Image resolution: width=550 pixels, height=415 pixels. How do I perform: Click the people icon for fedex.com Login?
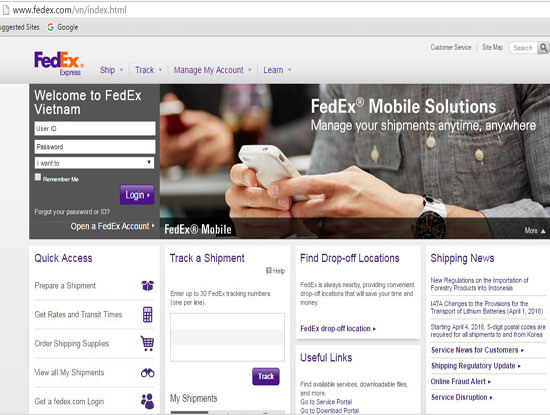(x=148, y=401)
